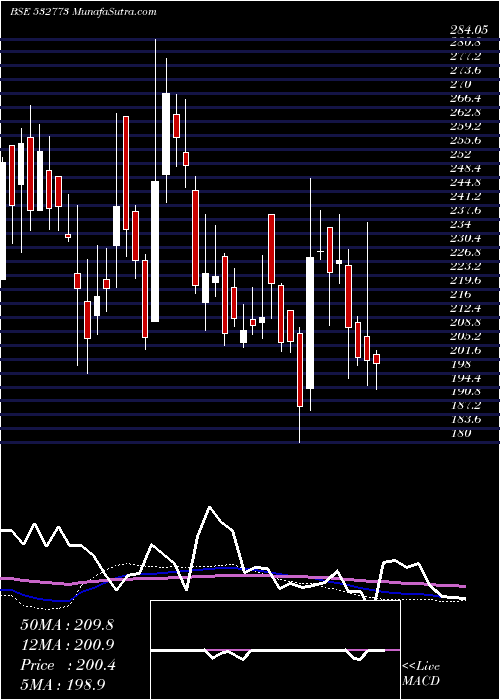This screenshot has width=500, height=700.
Task: Click the 212.4 price axis label
Action: click(x=466, y=308)
